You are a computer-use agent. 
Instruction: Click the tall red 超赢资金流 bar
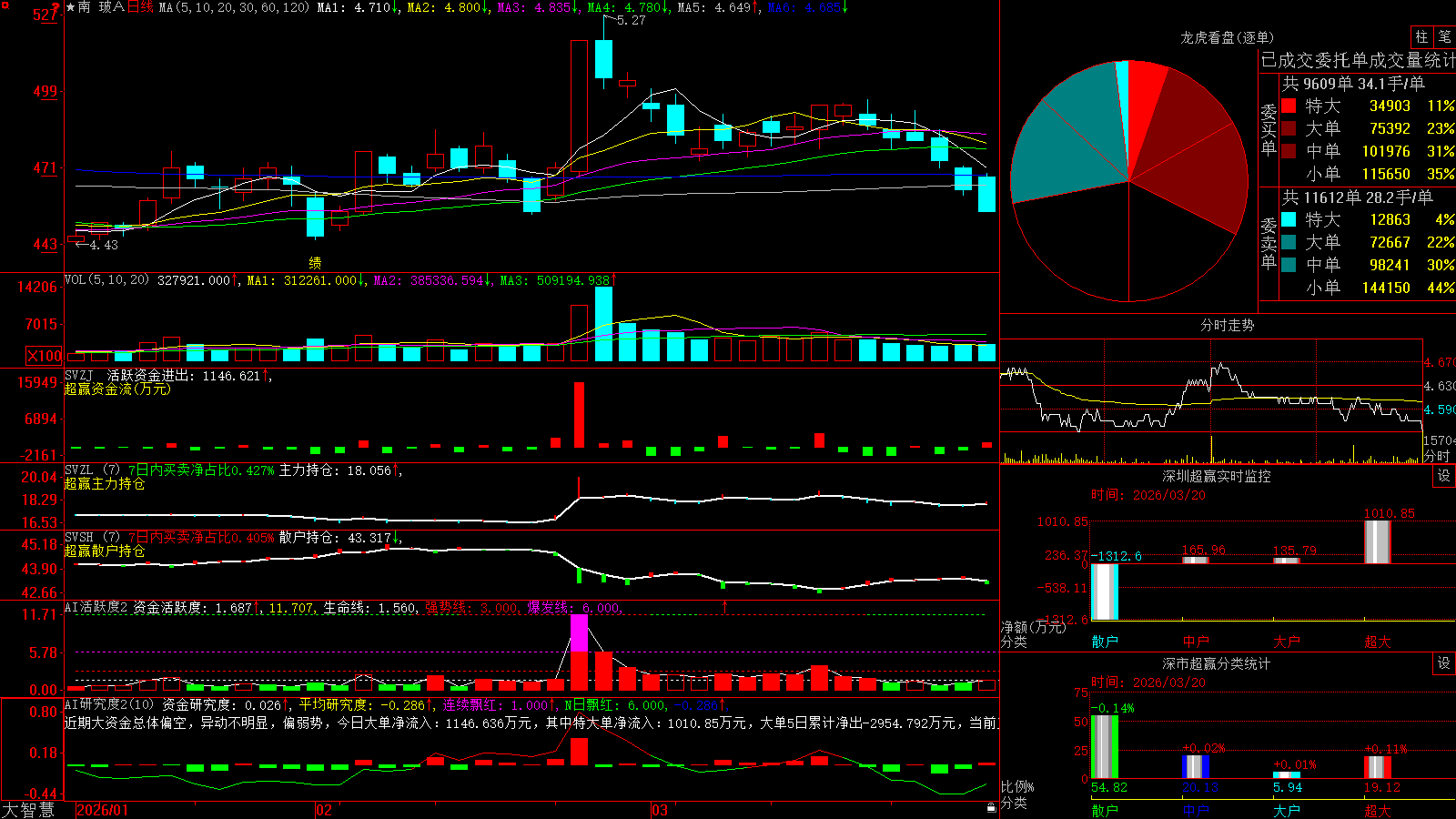579,415
